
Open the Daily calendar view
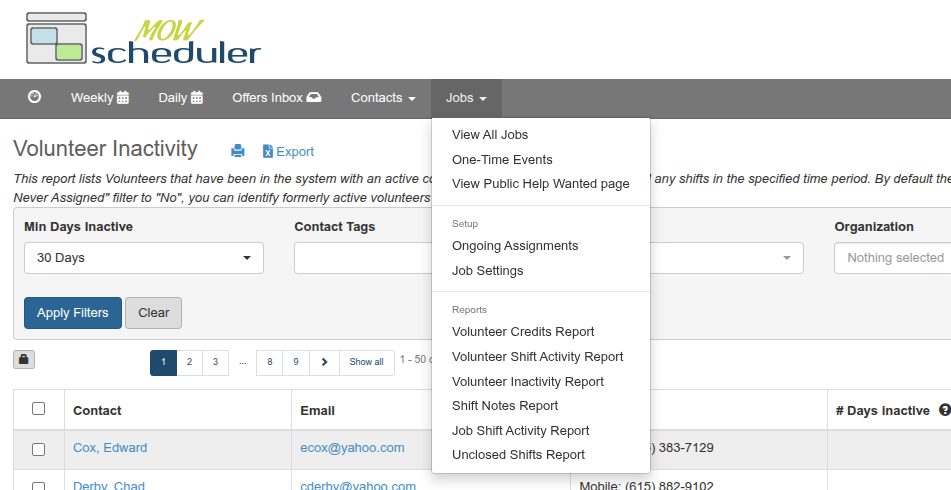181,98
